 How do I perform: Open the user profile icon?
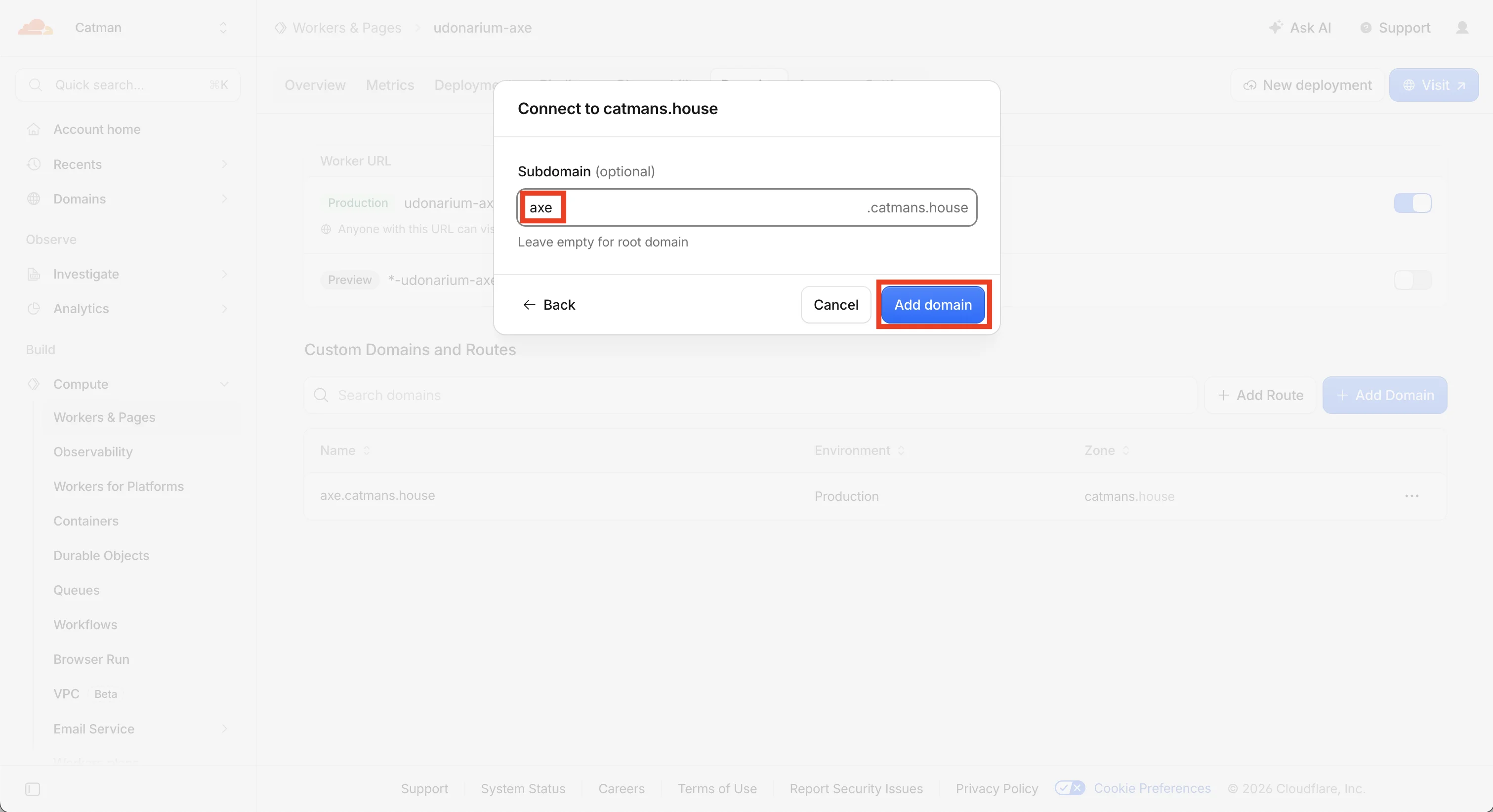click(1462, 27)
